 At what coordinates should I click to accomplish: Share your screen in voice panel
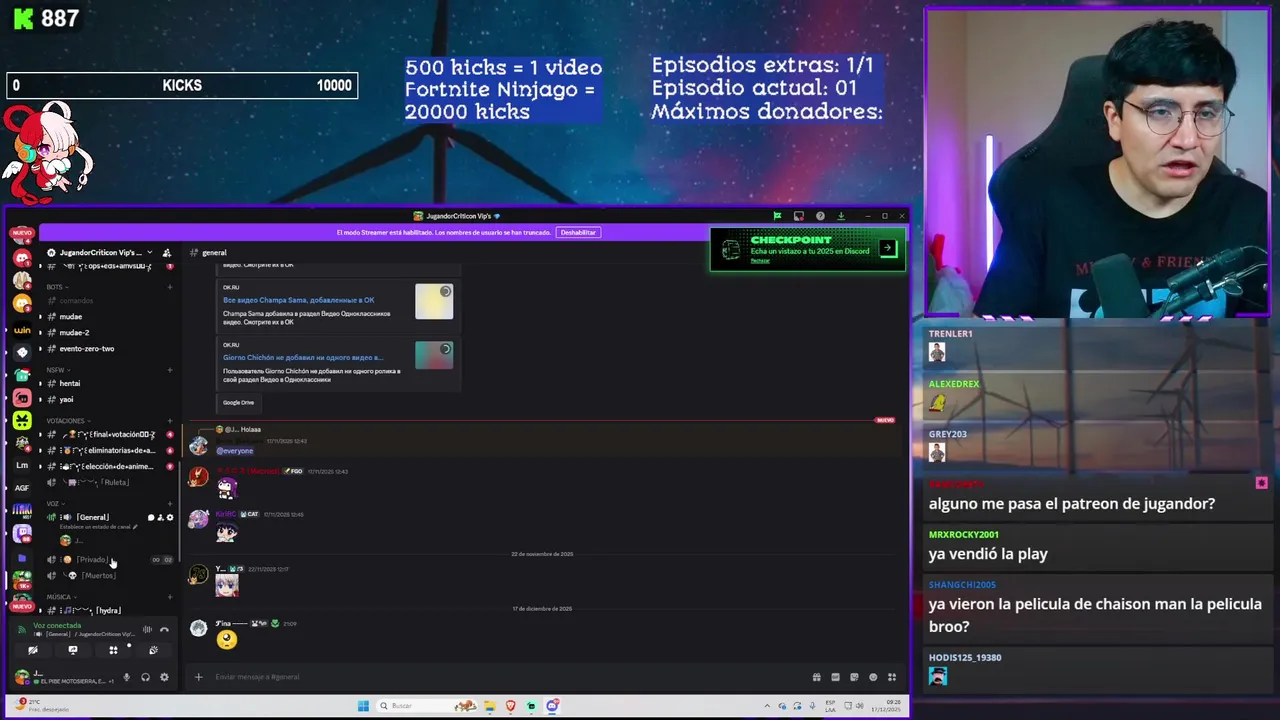(x=73, y=650)
